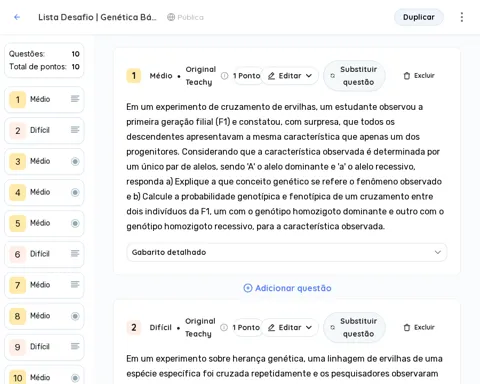Screen dimensions: 480x384
Task: Click the Questões count label
Action: (x=27, y=54)
